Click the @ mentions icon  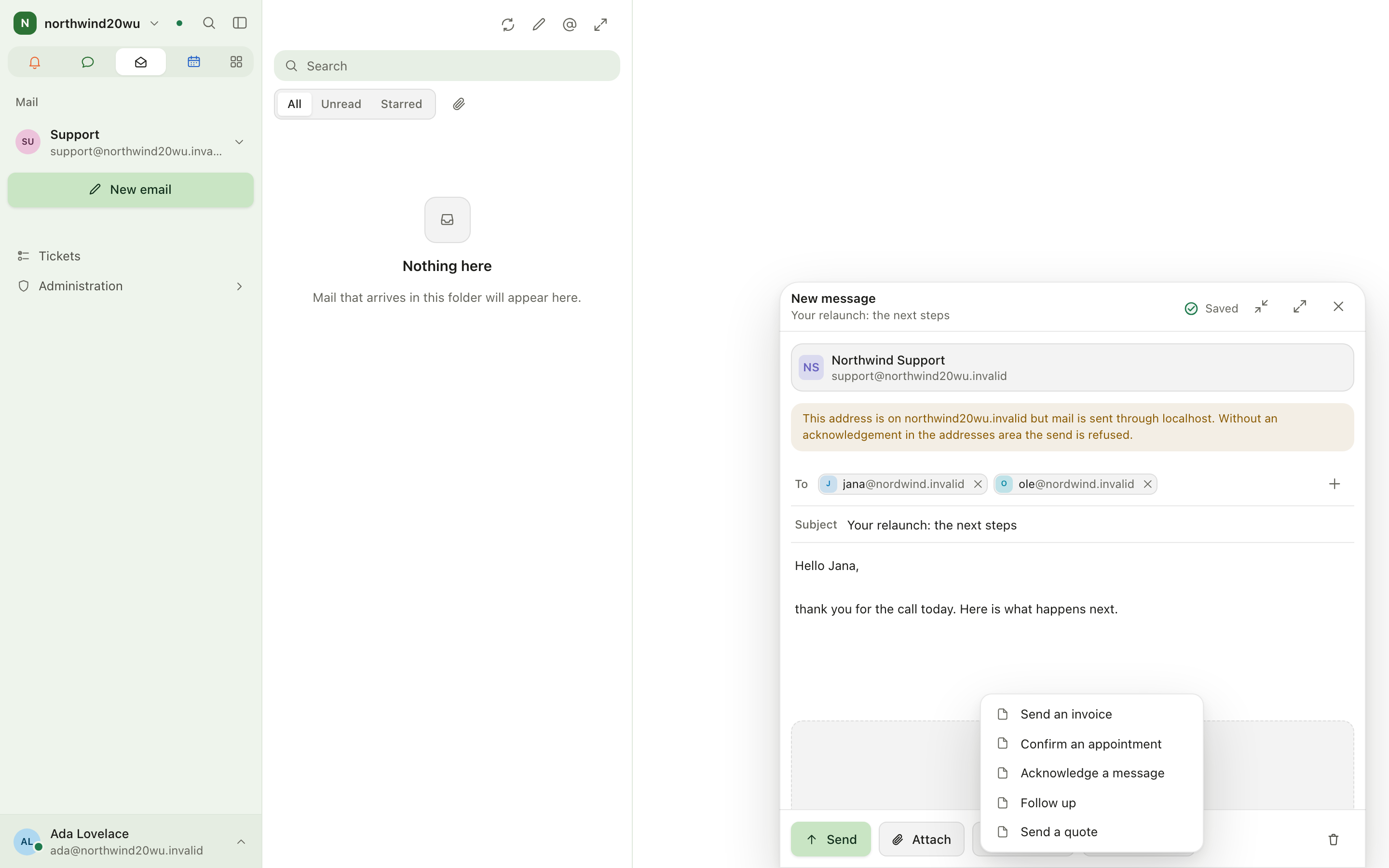(570, 25)
